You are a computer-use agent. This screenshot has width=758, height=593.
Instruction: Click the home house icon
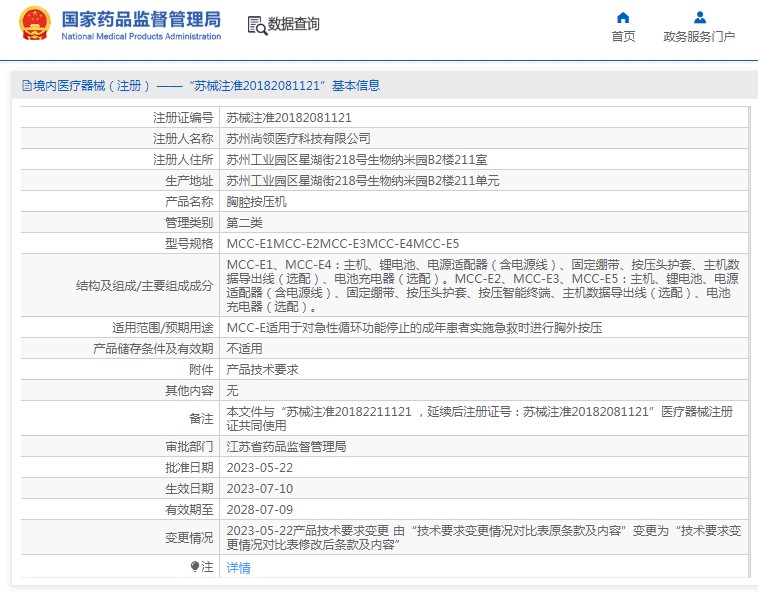click(x=623, y=17)
